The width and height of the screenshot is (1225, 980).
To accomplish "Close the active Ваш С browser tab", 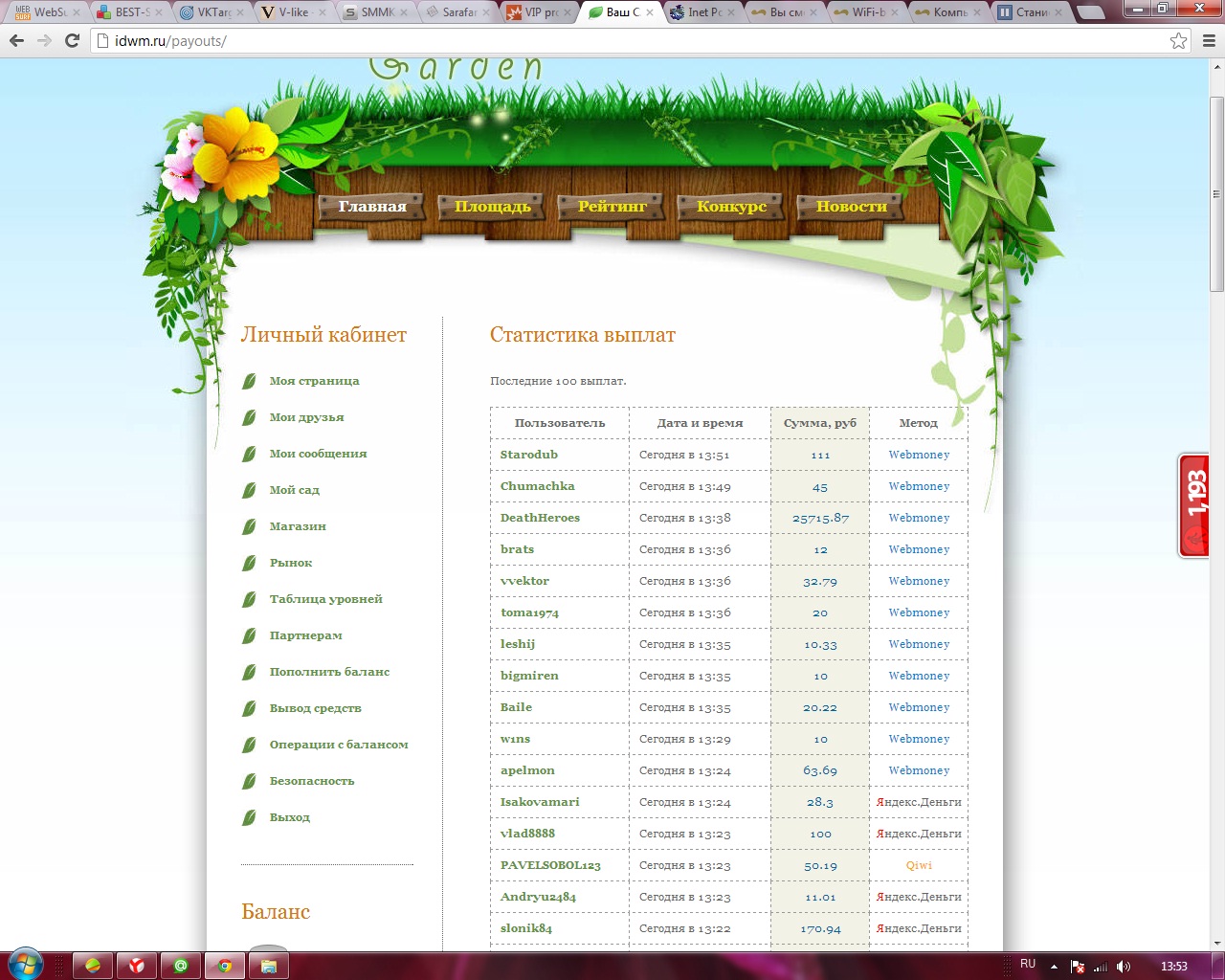I will [x=651, y=12].
